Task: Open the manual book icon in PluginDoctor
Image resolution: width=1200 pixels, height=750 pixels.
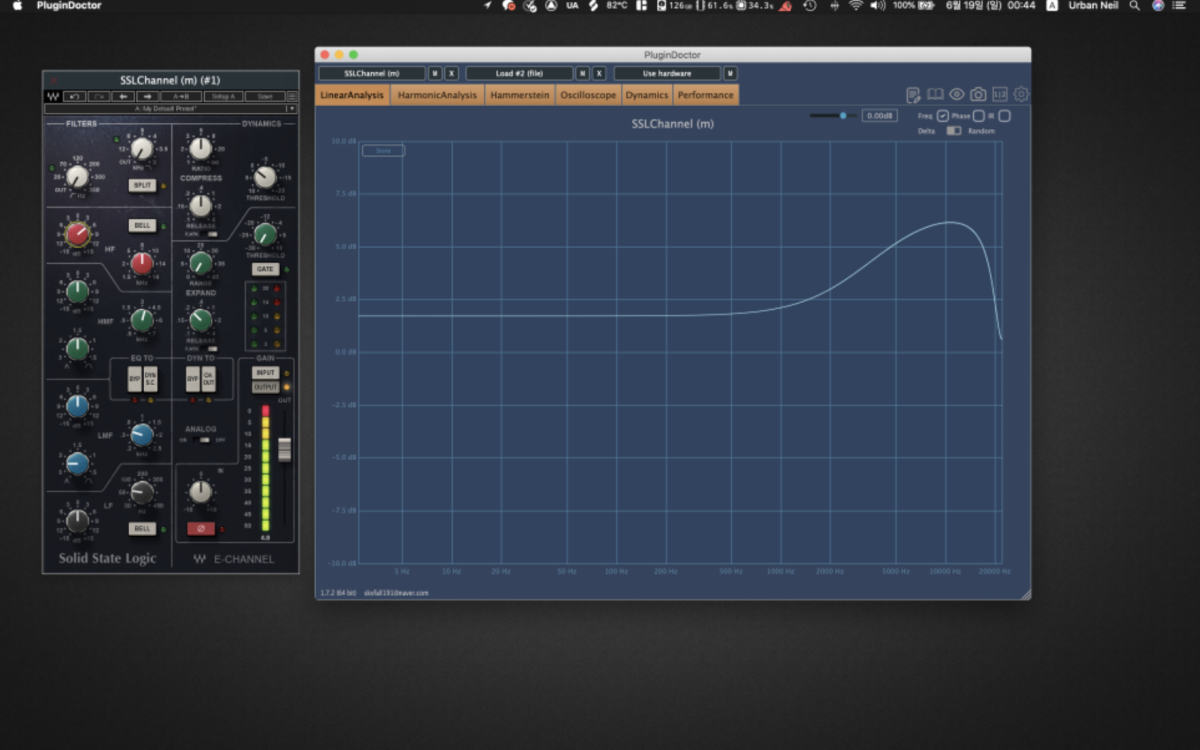Action: (935, 95)
